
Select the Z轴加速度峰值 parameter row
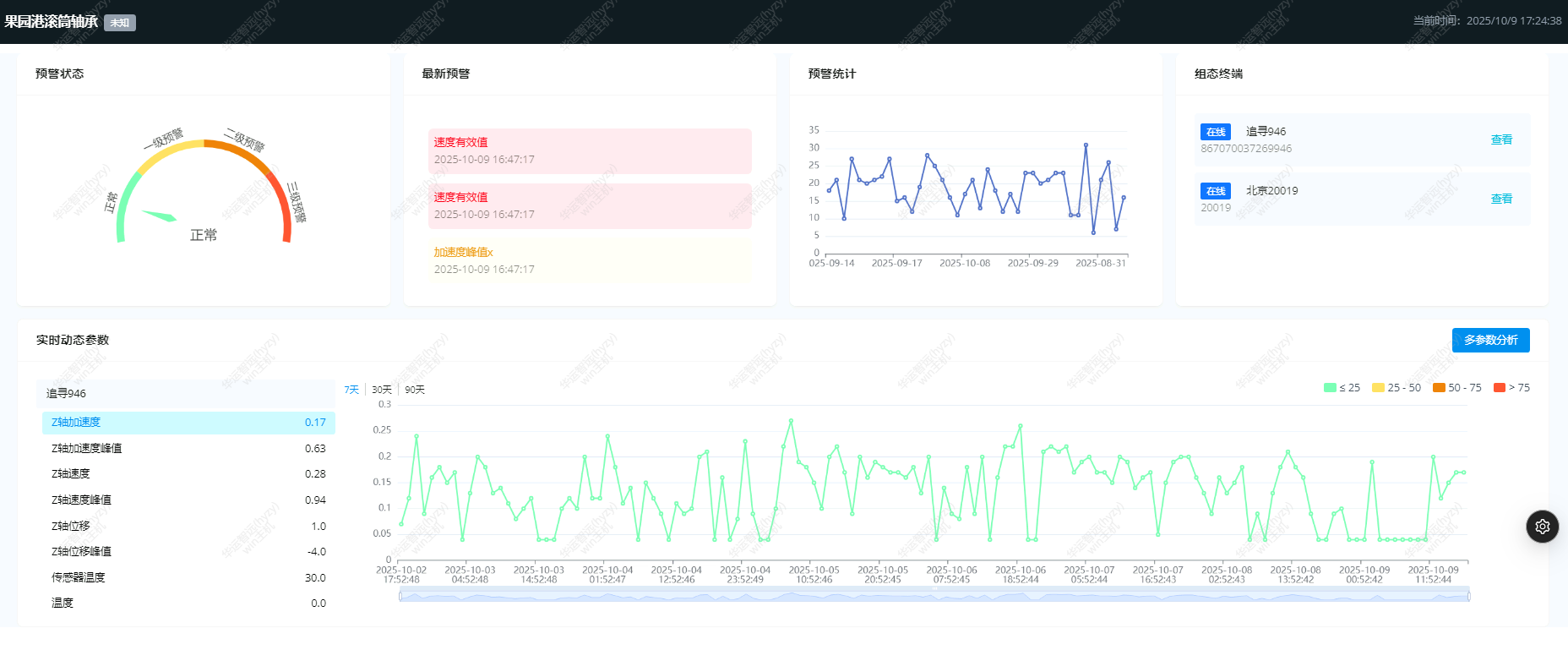[188, 449]
